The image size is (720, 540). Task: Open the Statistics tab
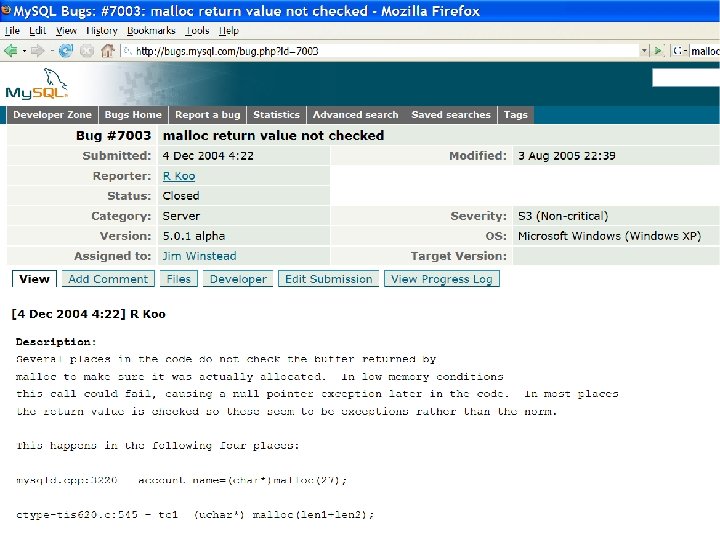(276, 115)
